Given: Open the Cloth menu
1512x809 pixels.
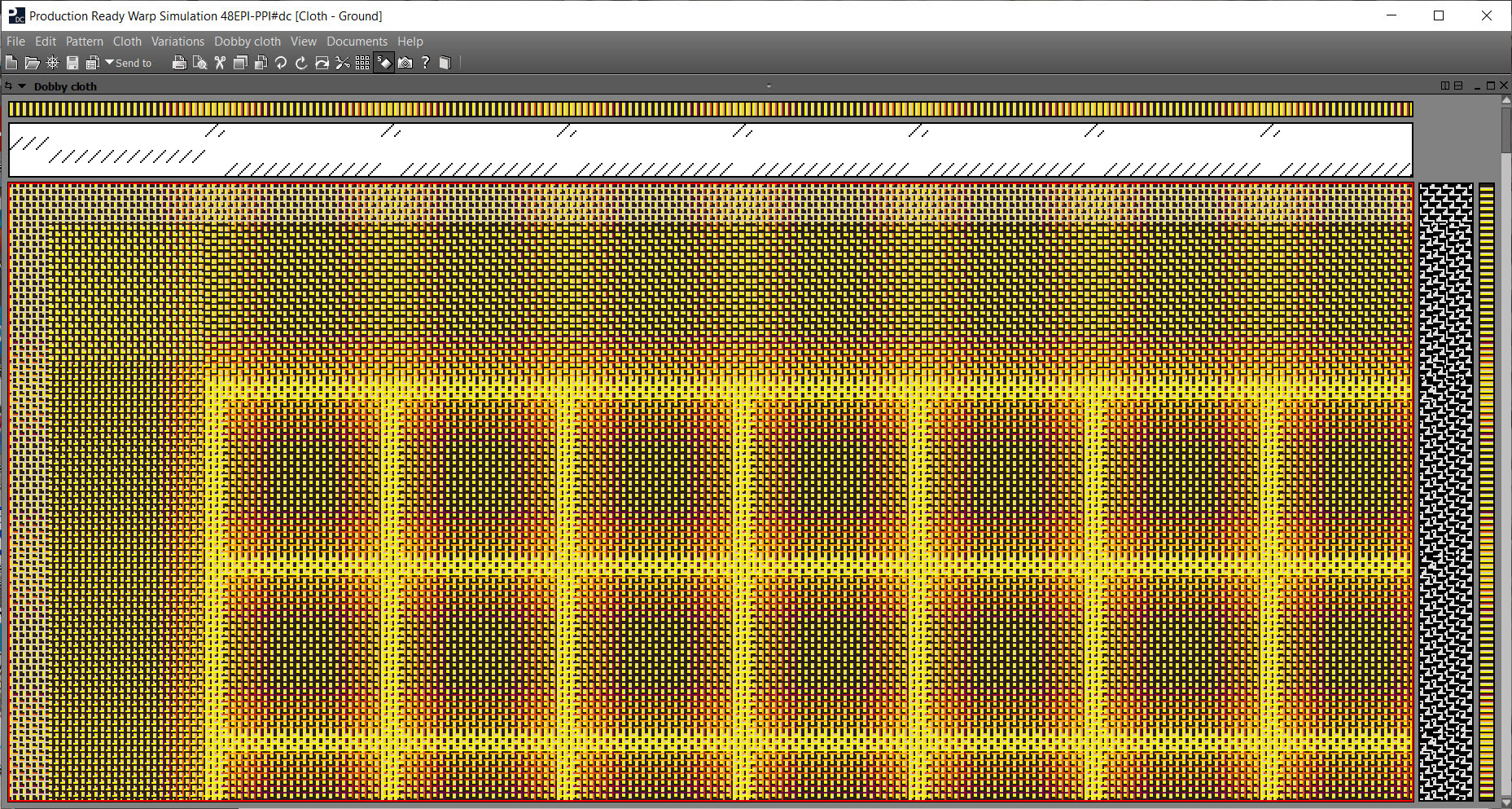Looking at the screenshot, I should (127, 41).
